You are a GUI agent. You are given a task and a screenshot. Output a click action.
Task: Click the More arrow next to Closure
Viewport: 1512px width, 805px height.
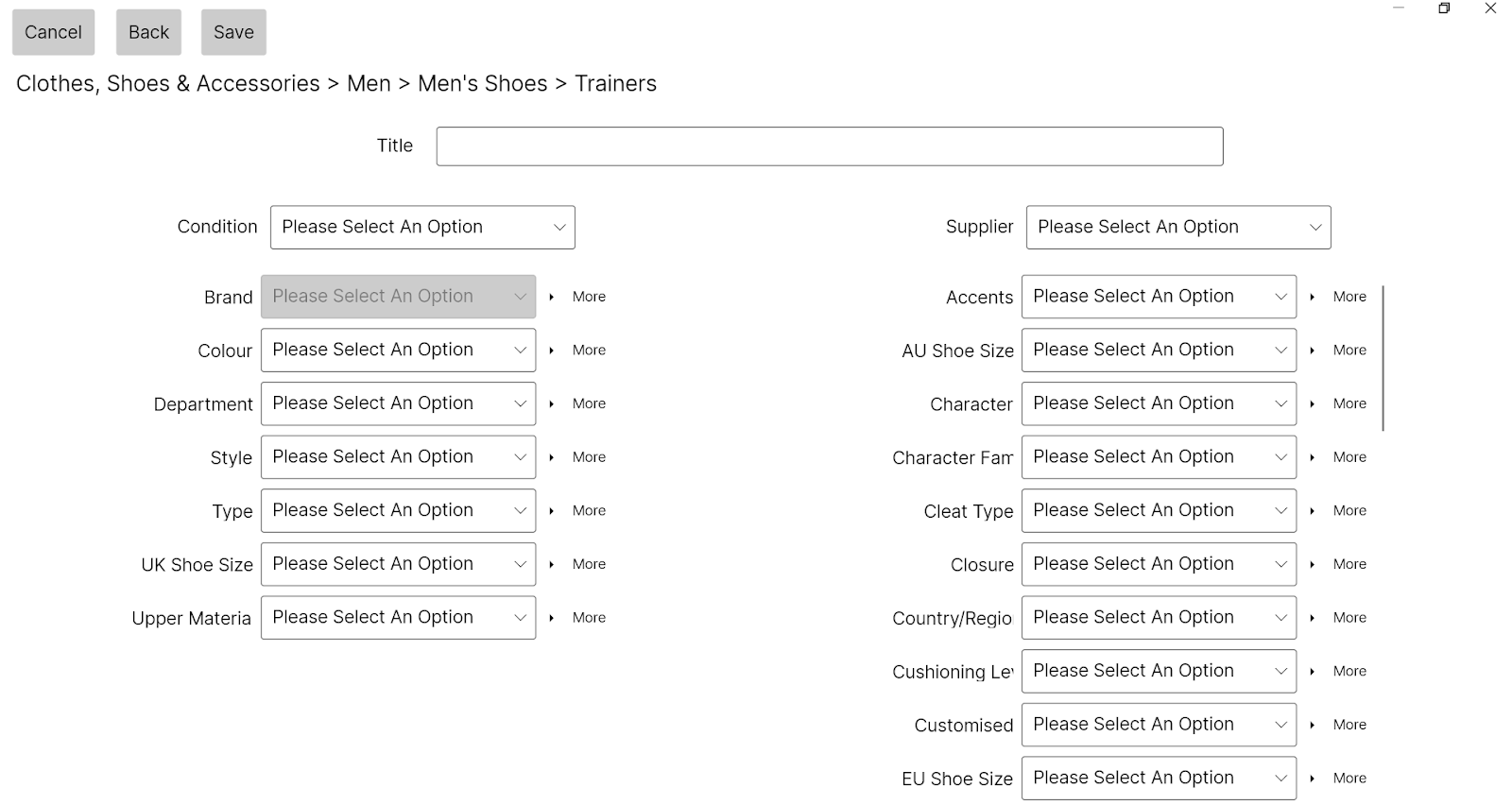(x=1313, y=564)
